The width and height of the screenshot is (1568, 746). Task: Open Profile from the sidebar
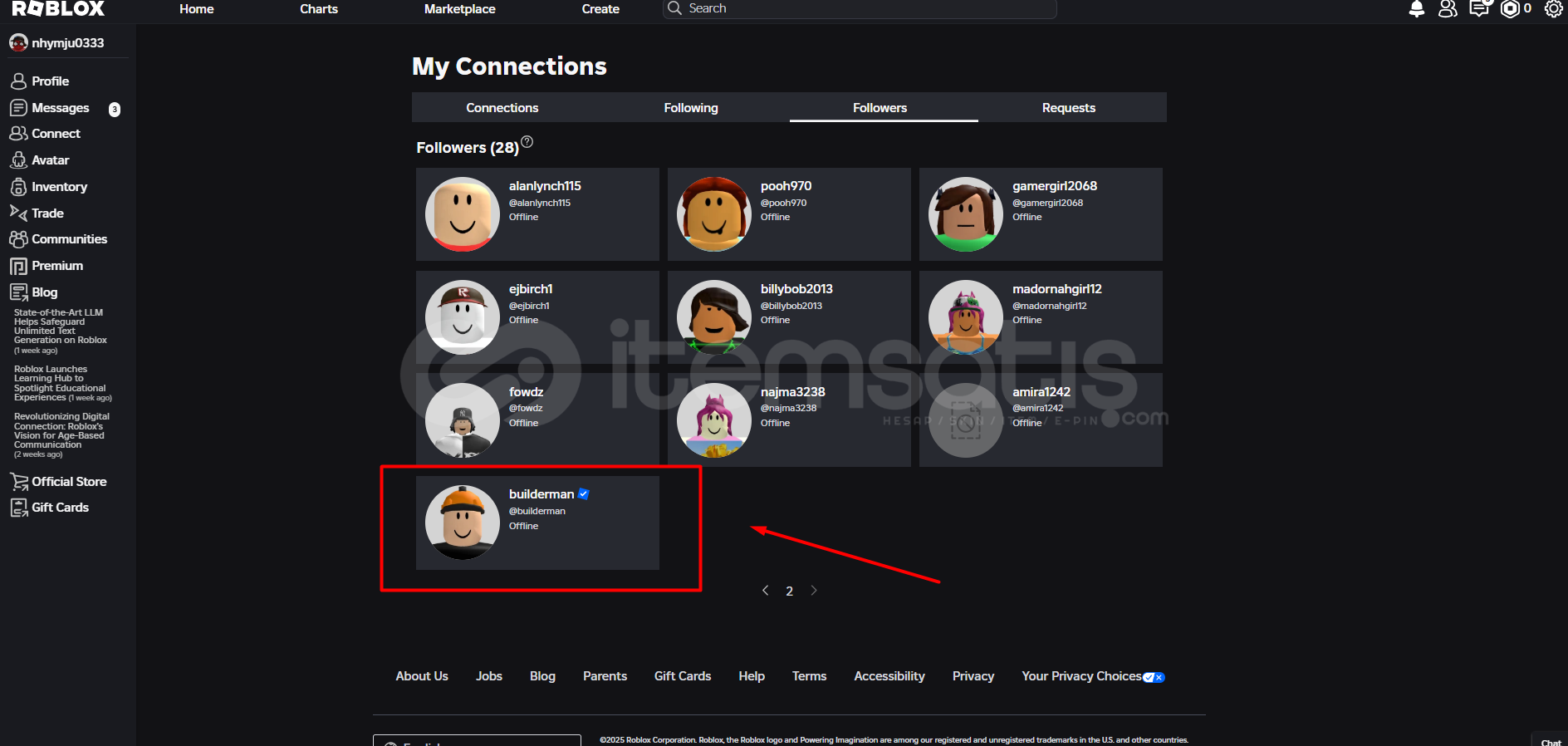tap(50, 81)
